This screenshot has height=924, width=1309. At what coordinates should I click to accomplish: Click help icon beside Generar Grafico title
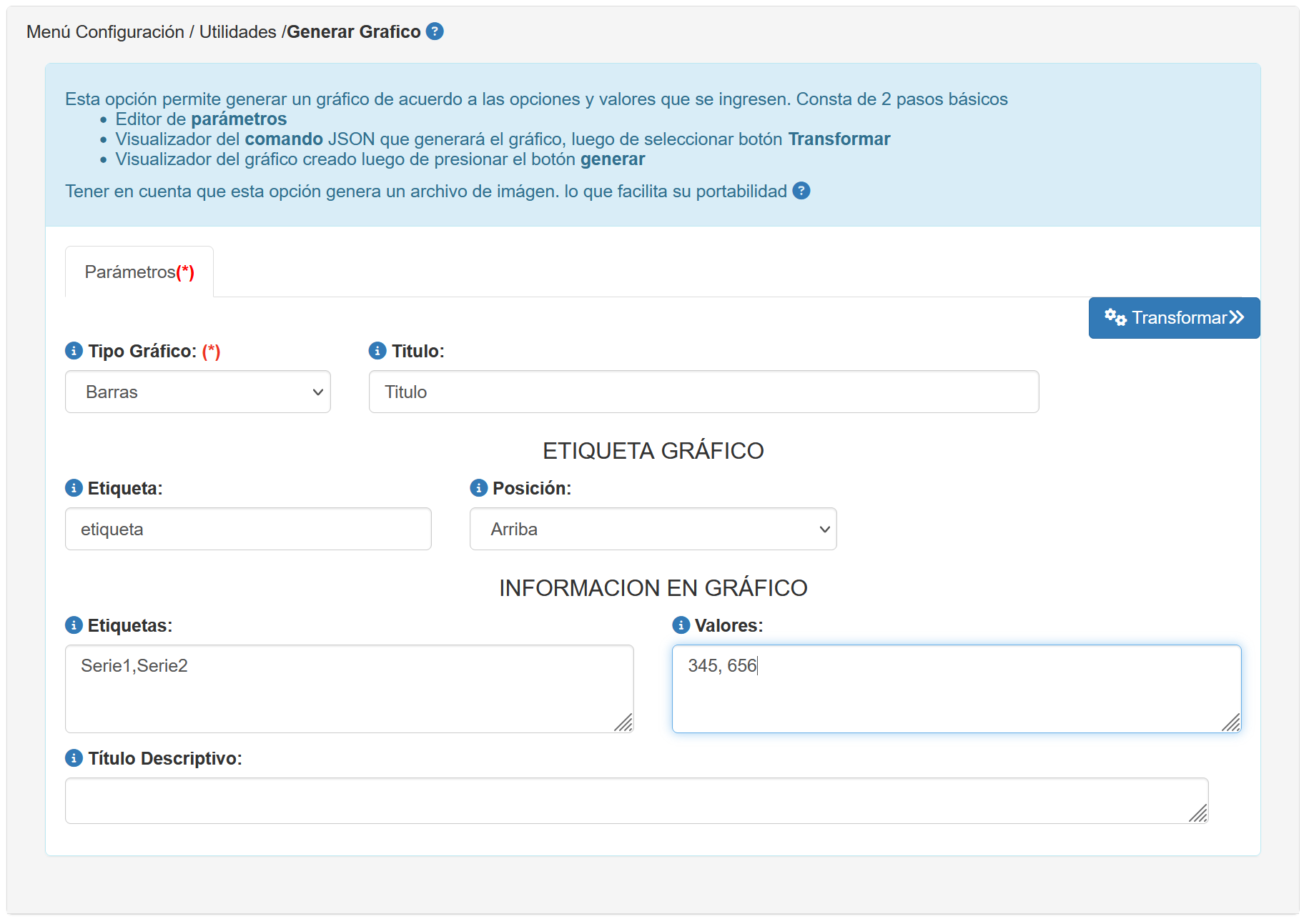pyautogui.click(x=435, y=31)
